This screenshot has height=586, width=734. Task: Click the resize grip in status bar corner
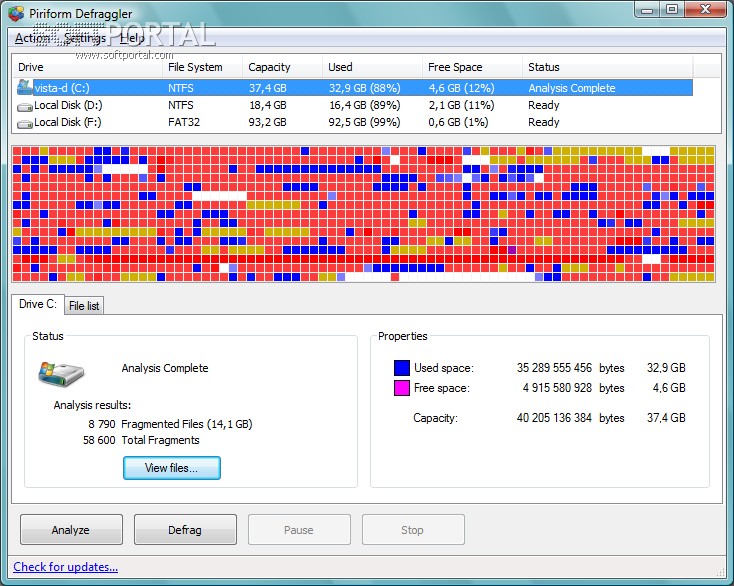point(719,571)
